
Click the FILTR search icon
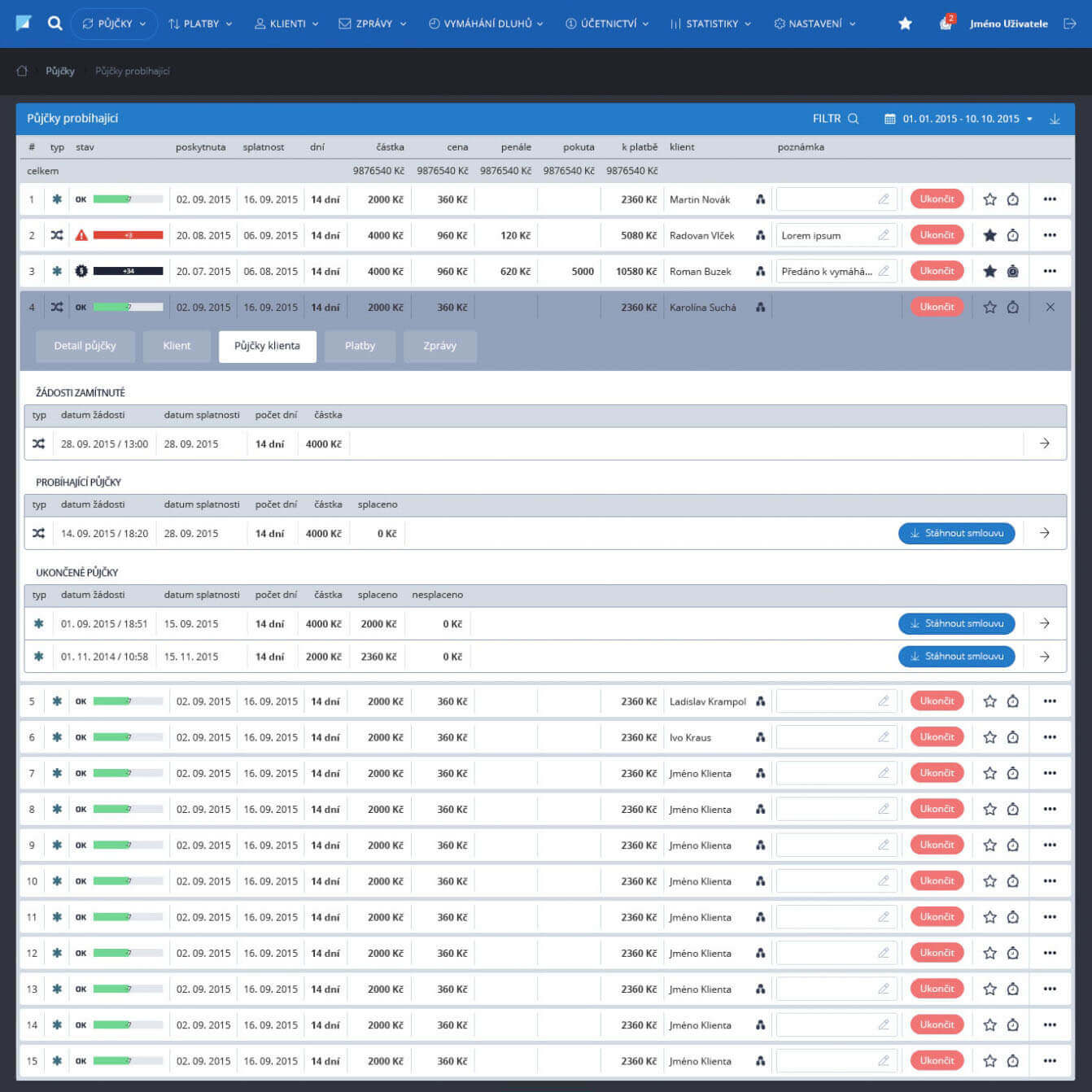pyautogui.click(x=853, y=119)
